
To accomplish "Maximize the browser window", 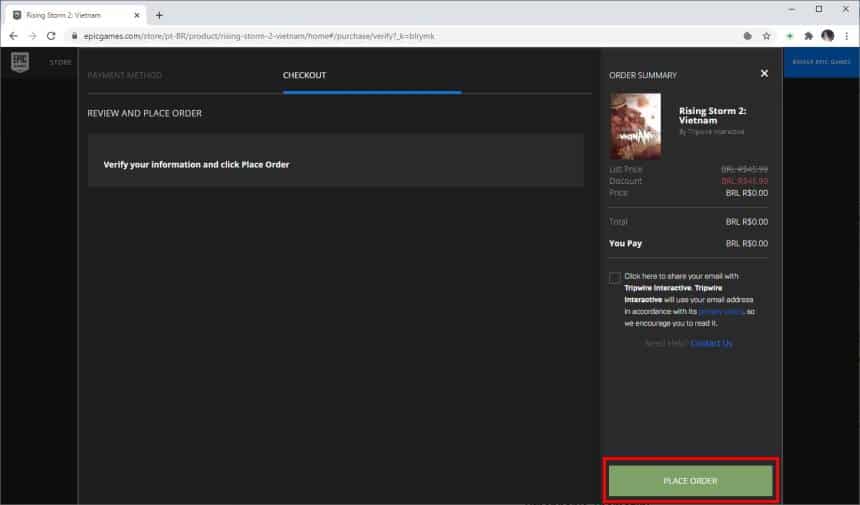I will (819, 9).
